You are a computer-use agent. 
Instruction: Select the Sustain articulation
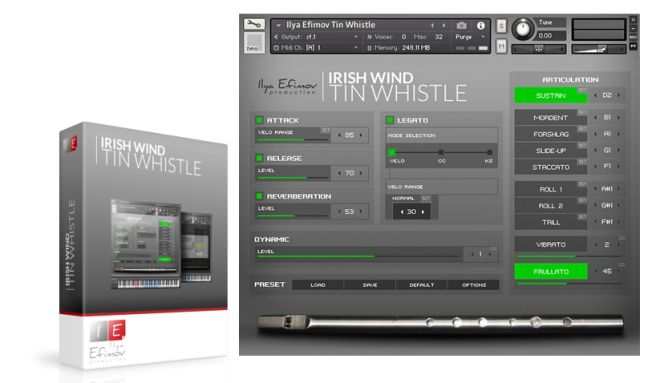click(551, 96)
